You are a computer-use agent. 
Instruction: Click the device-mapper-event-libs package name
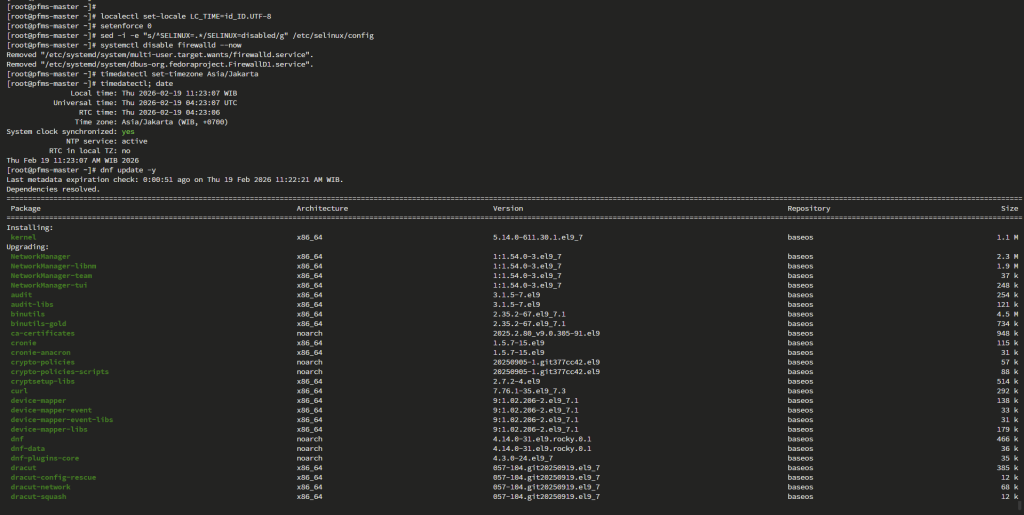(x=61, y=420)
